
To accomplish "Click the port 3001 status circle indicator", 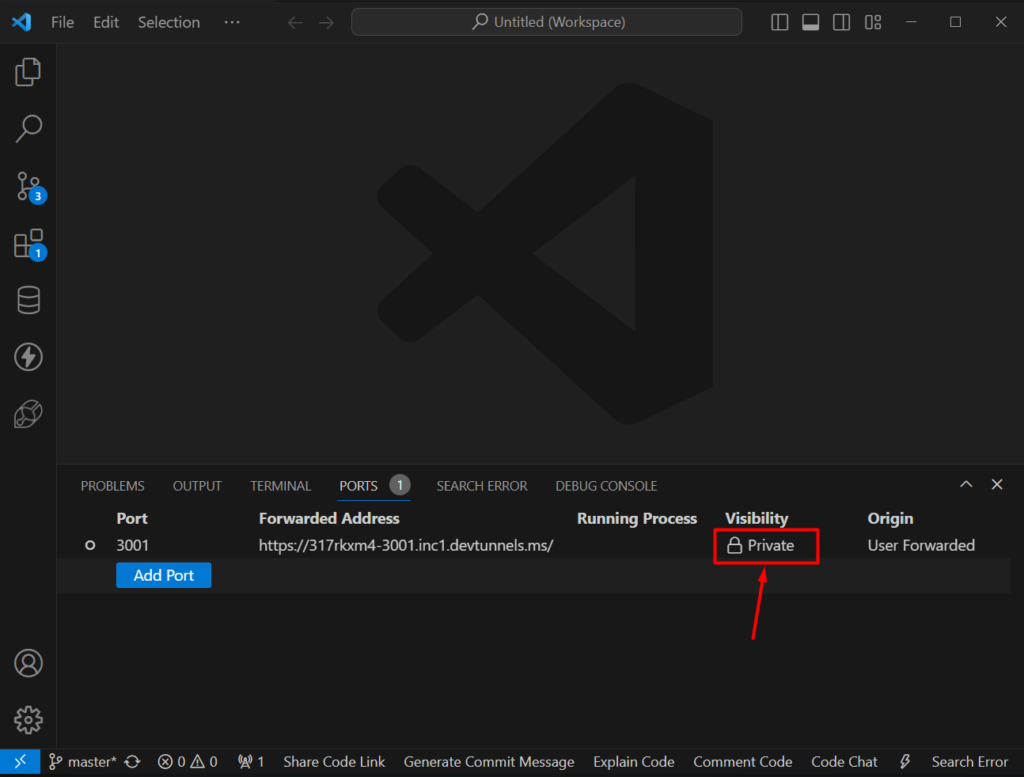I will (x=90, y=545).
